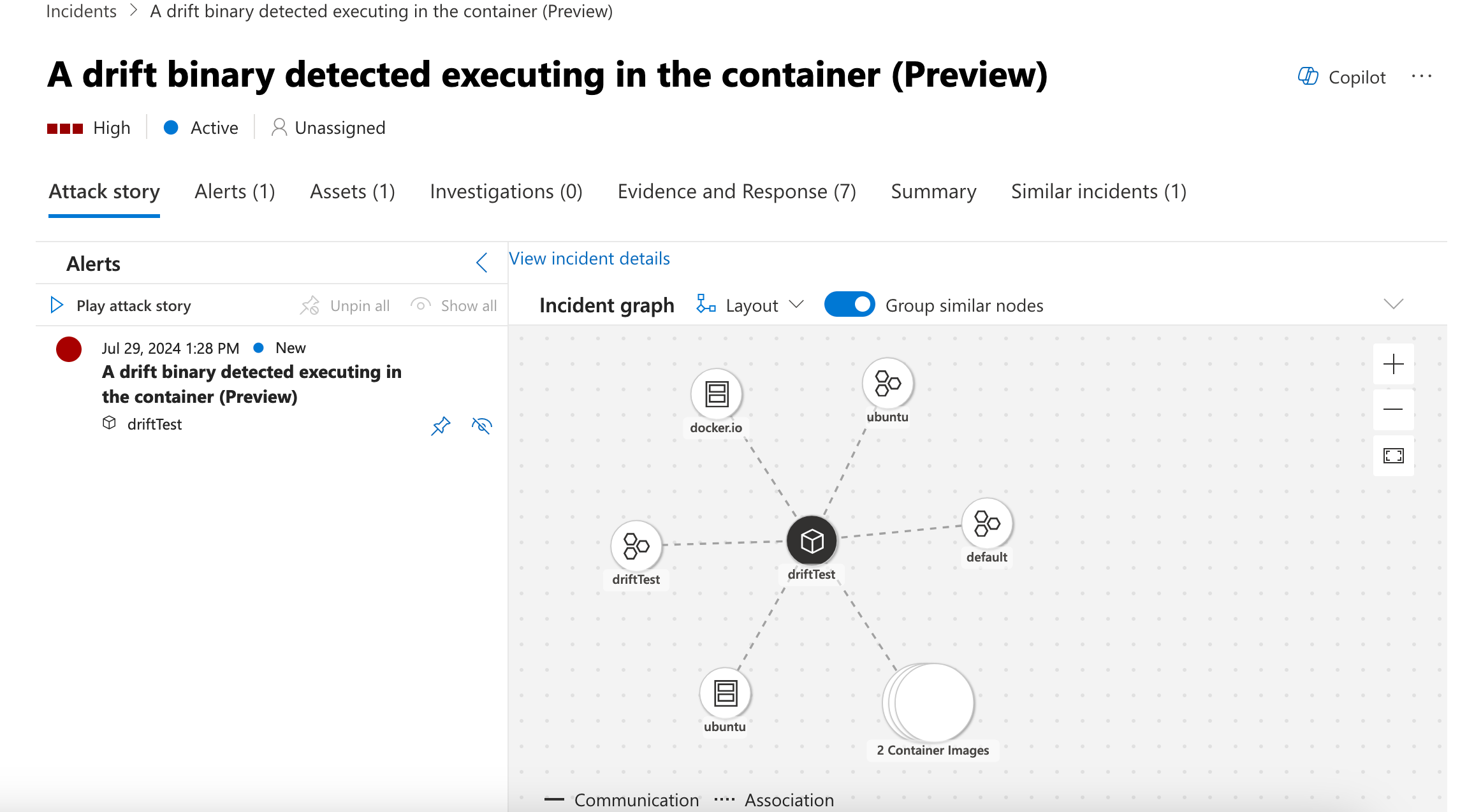Screen dimensions: 1460x812
Task: Fit incident graph to screen
Action: (x=1394, y=456)
